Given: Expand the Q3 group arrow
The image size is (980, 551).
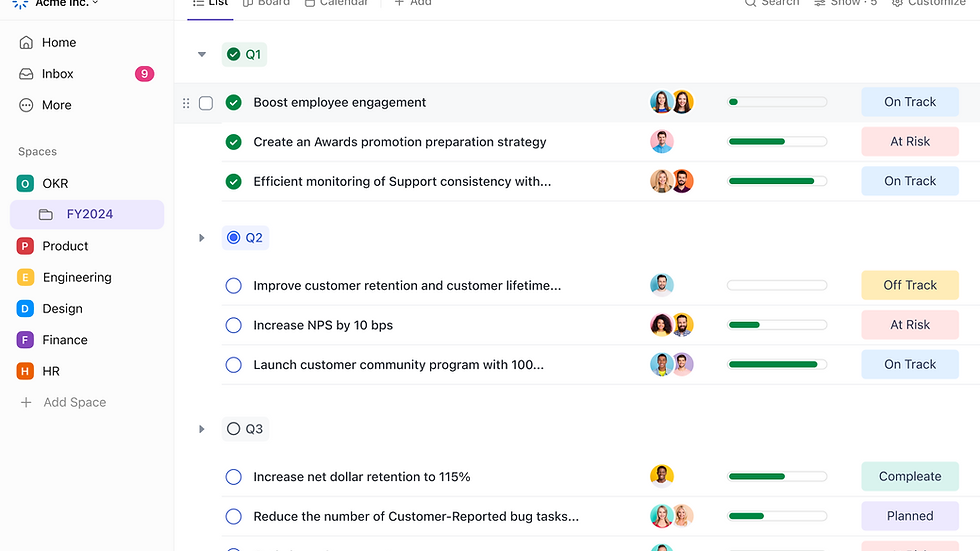Looking at the screenshot, I should click(x=202, y=429).
